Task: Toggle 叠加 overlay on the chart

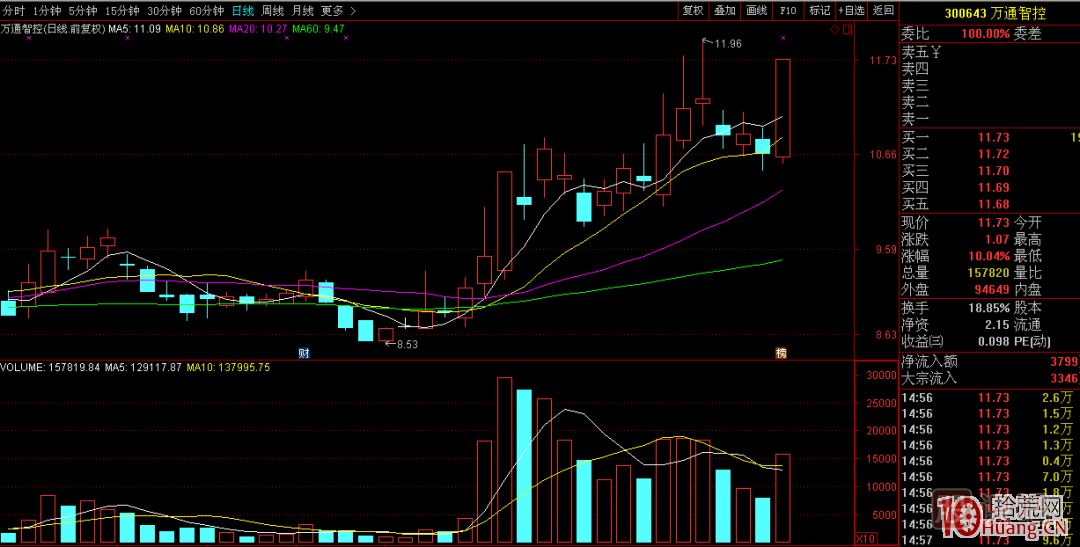Action: (x=725, y=11)
